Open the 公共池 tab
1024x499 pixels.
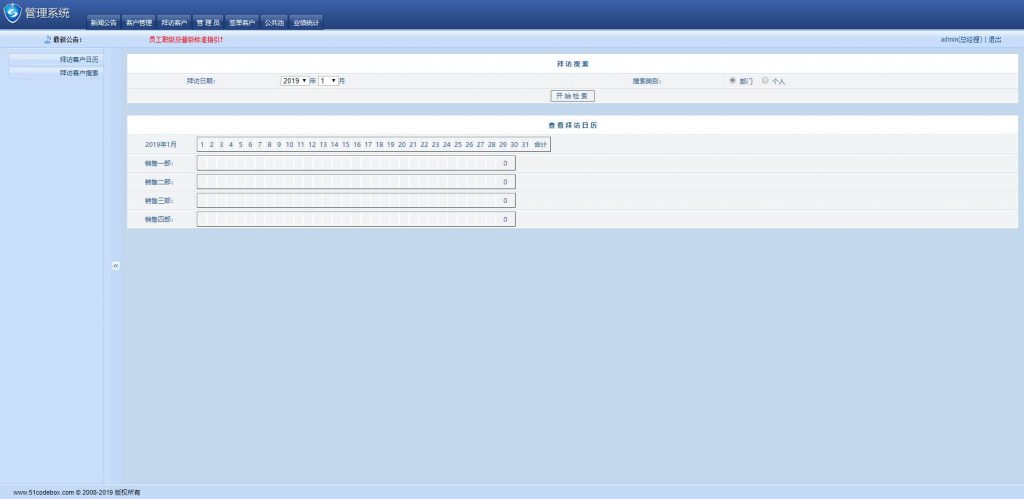tap(275, 22)
